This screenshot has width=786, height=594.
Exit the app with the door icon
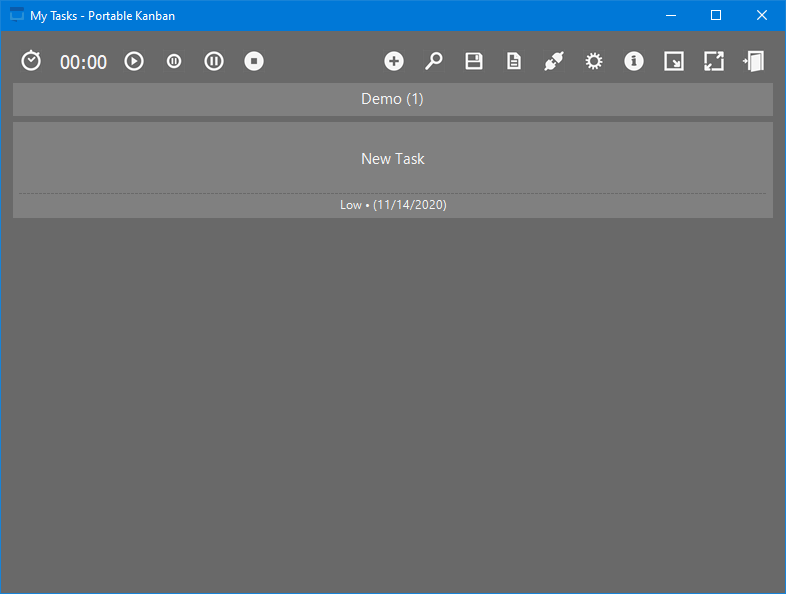coord(753,61)
